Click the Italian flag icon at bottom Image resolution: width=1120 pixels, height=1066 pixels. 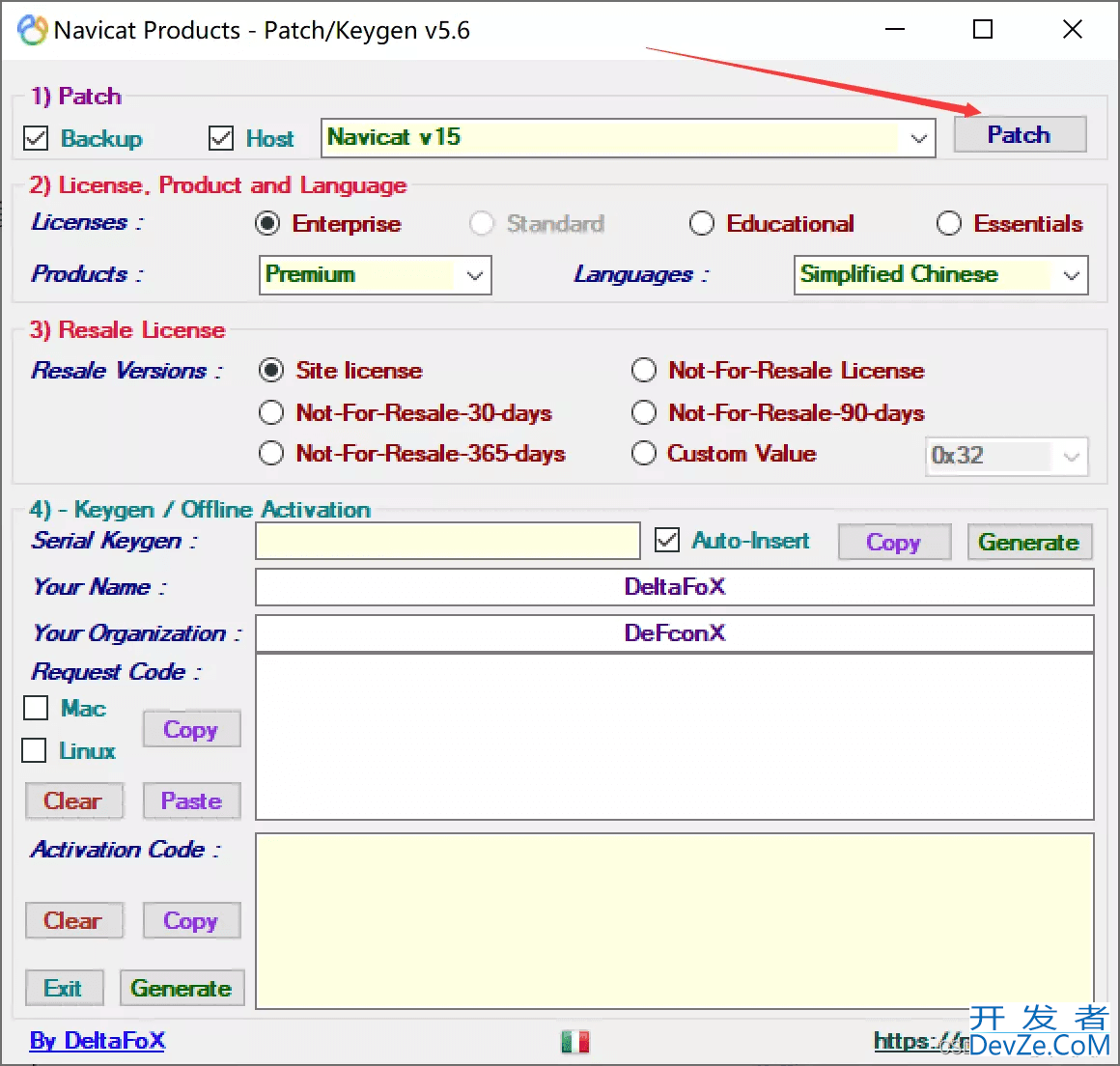pyautogui.click(x=575, y=1042)
